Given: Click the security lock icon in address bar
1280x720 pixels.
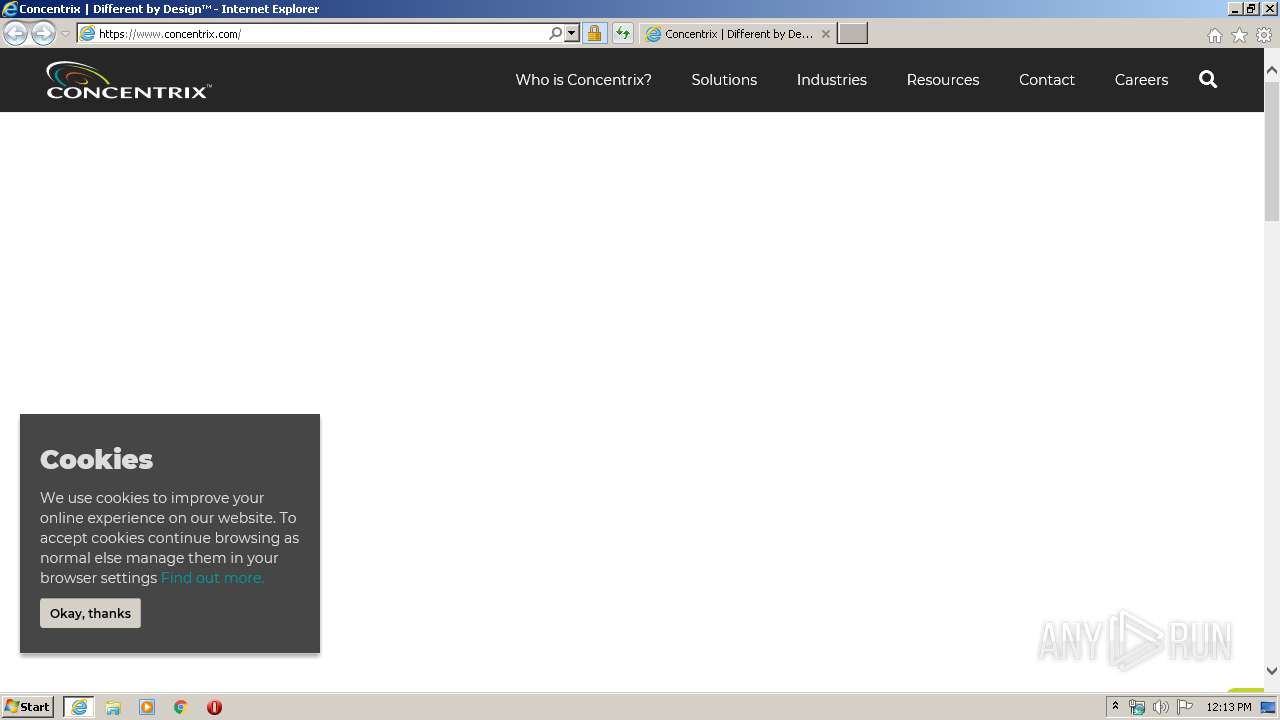Looking at the screenshot, I should coord(594,33).
